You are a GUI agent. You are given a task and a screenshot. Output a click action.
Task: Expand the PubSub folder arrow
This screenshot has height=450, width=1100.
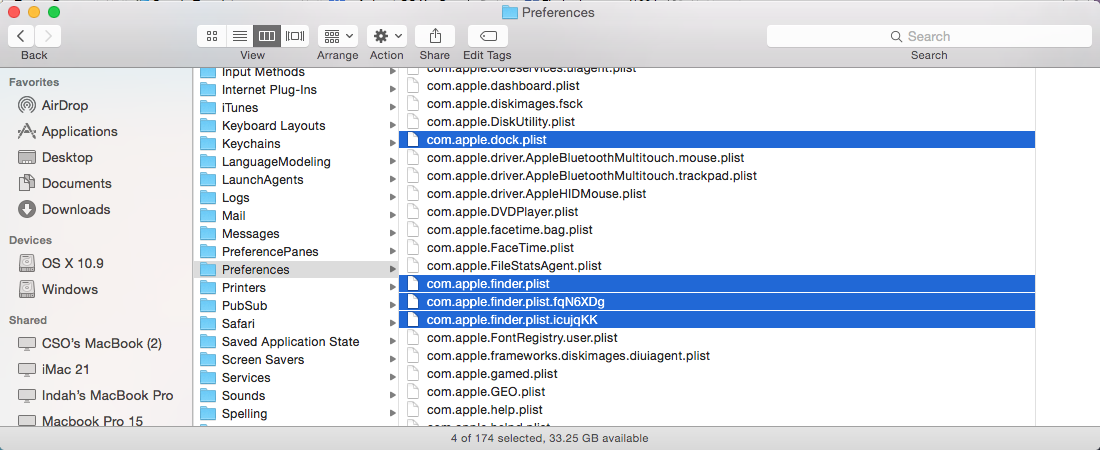tap(393, 305)
